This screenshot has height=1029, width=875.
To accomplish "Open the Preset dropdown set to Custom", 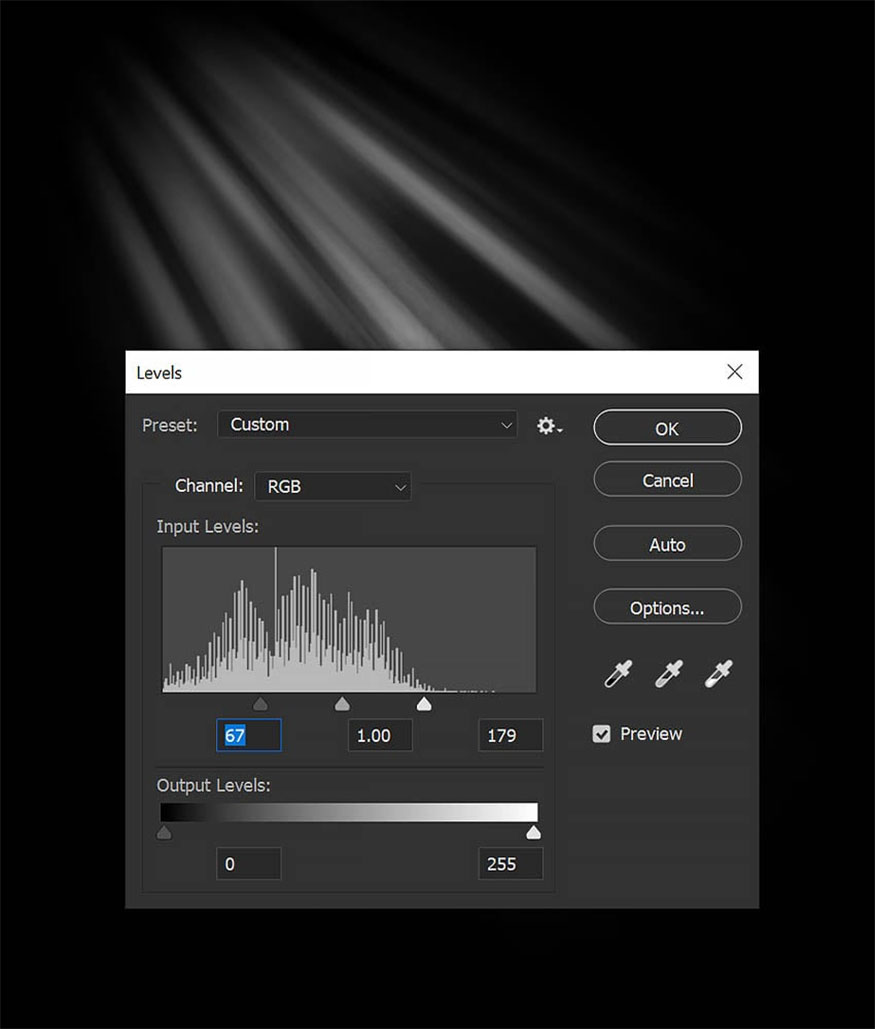I will [x=367, y=425].
